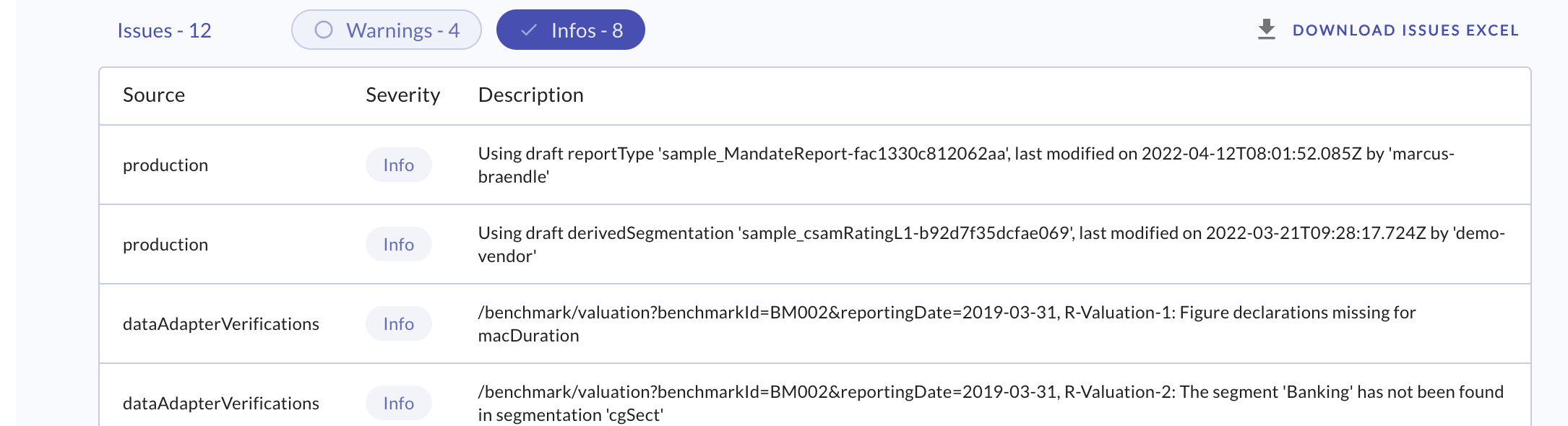Click DOWNLOAD ISSUES EXCEL link
This screenshot has width=1568, height=426.
pos(1405,30)
